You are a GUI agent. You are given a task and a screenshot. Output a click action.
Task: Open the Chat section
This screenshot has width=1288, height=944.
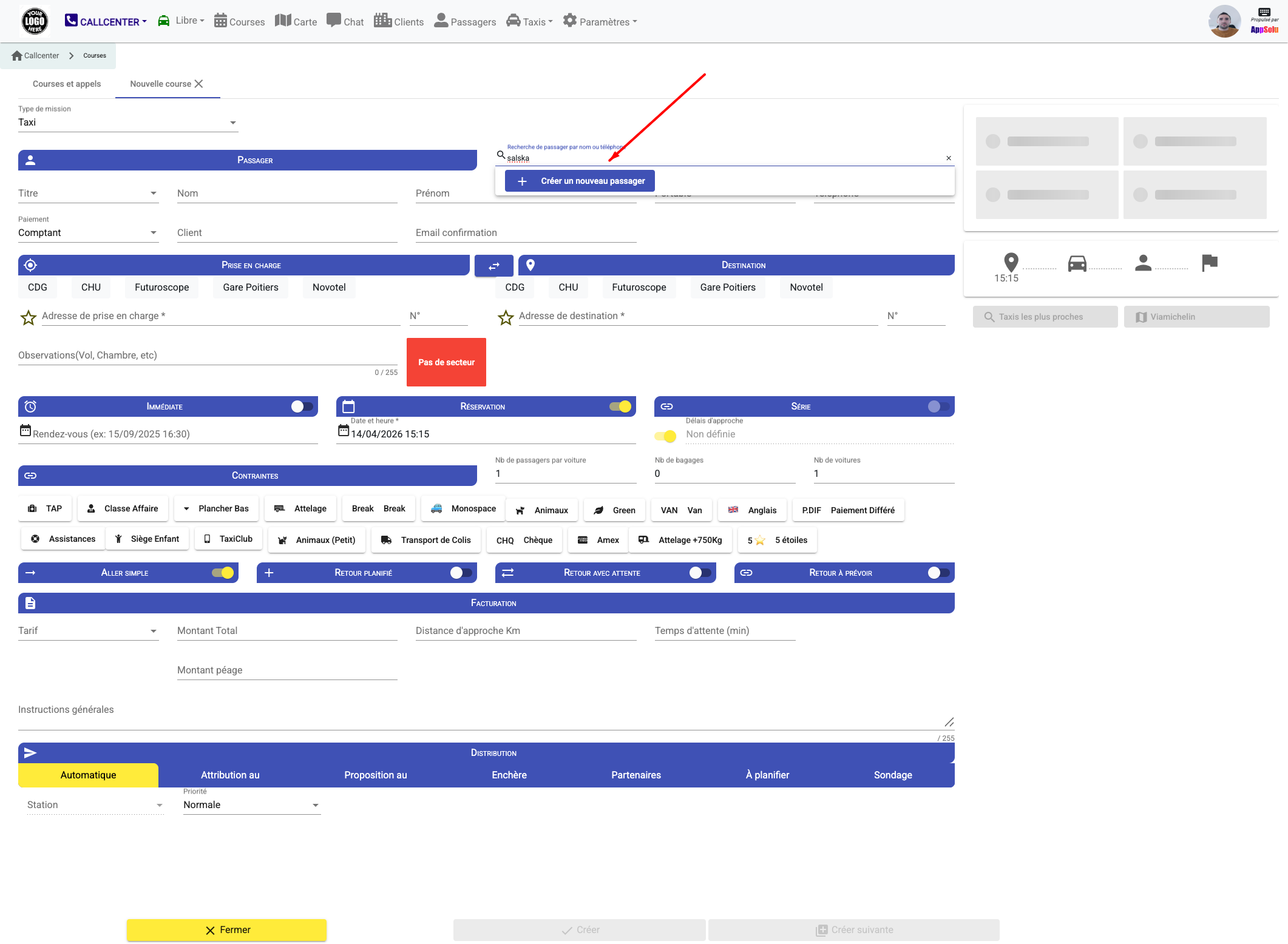[x=345, y=21]
